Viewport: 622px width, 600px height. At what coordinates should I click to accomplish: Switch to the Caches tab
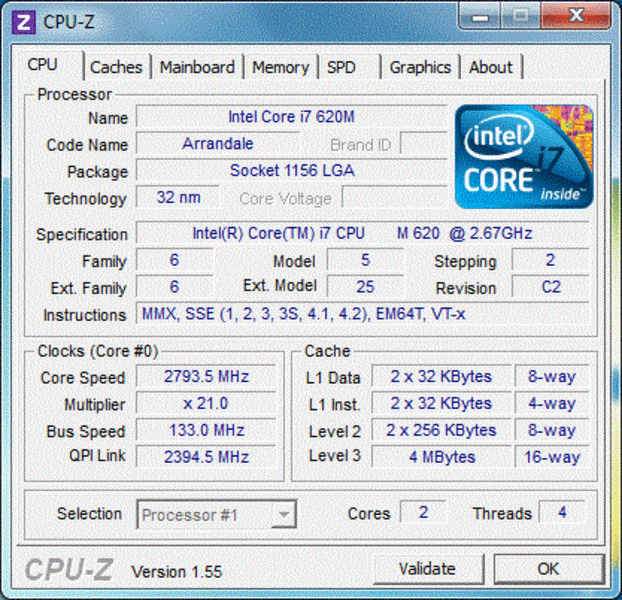[116, 67]
